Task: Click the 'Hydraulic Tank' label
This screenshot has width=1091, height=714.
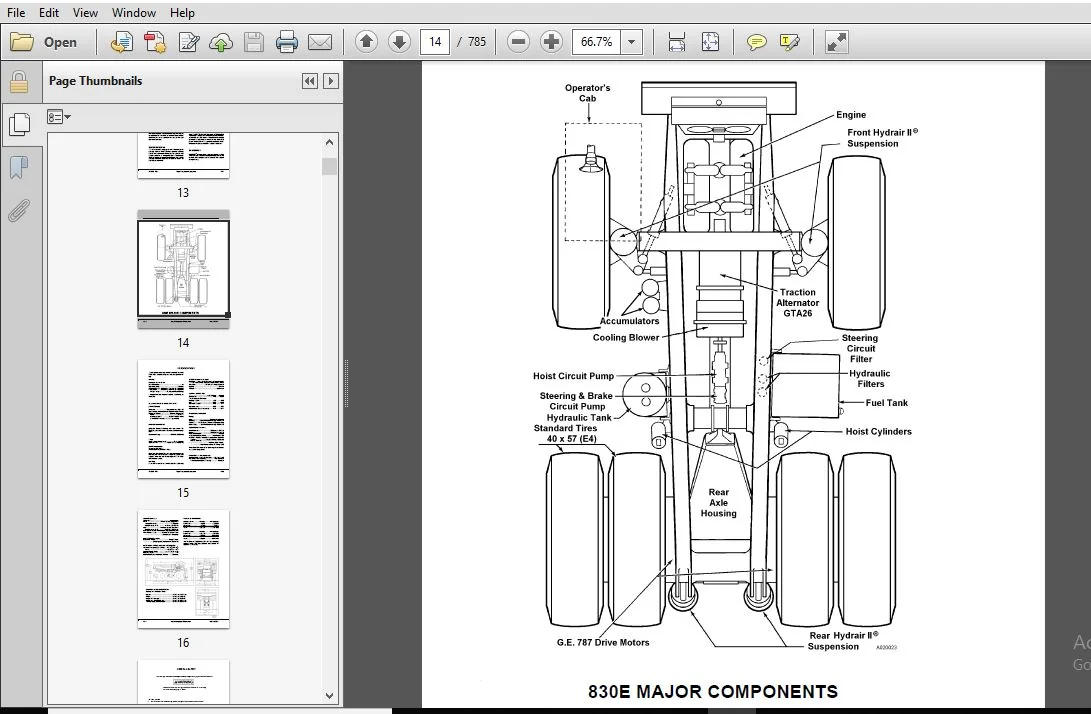Action: point(579,418)
